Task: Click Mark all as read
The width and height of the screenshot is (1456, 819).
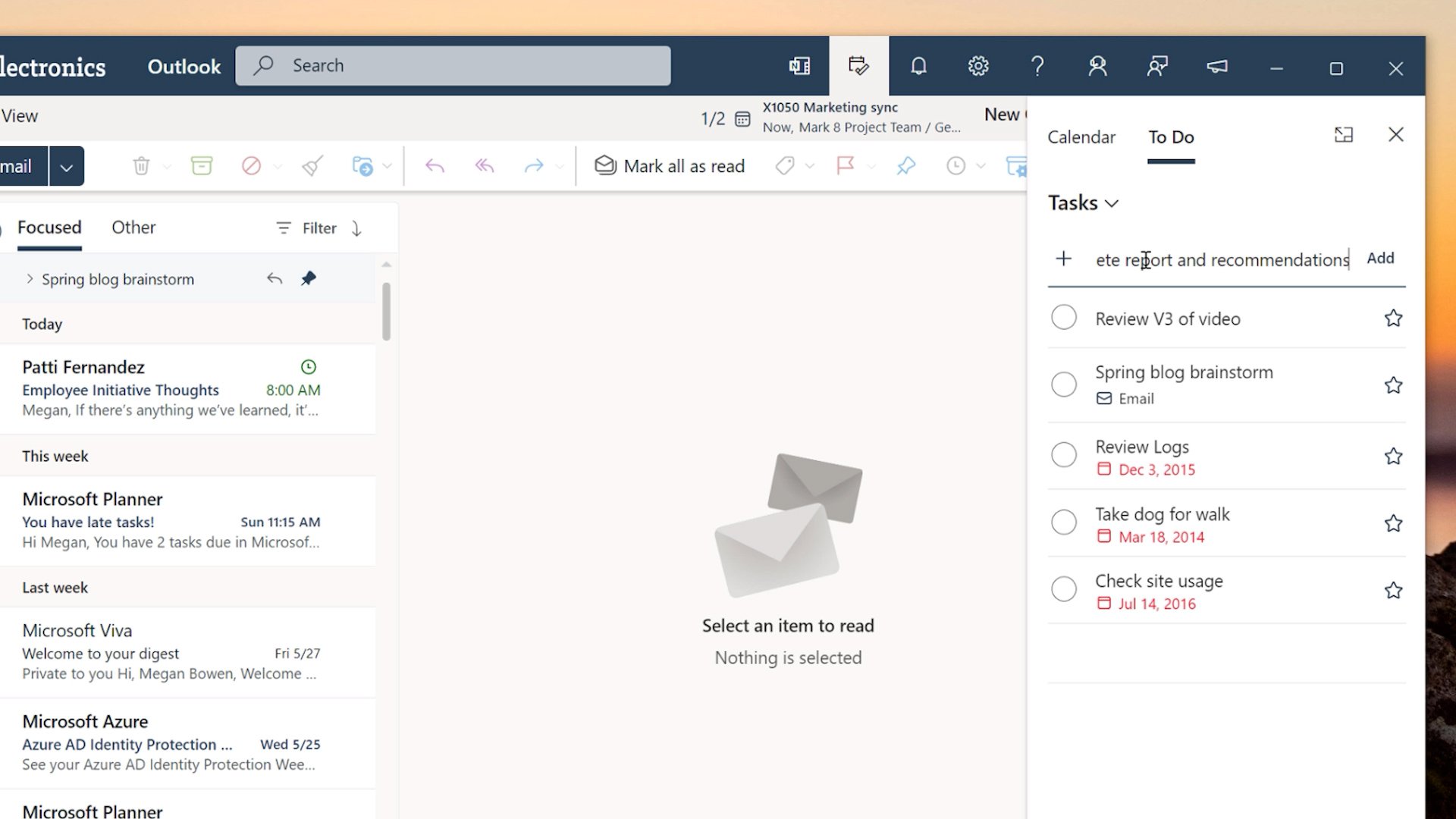Action: click(670, 165)
